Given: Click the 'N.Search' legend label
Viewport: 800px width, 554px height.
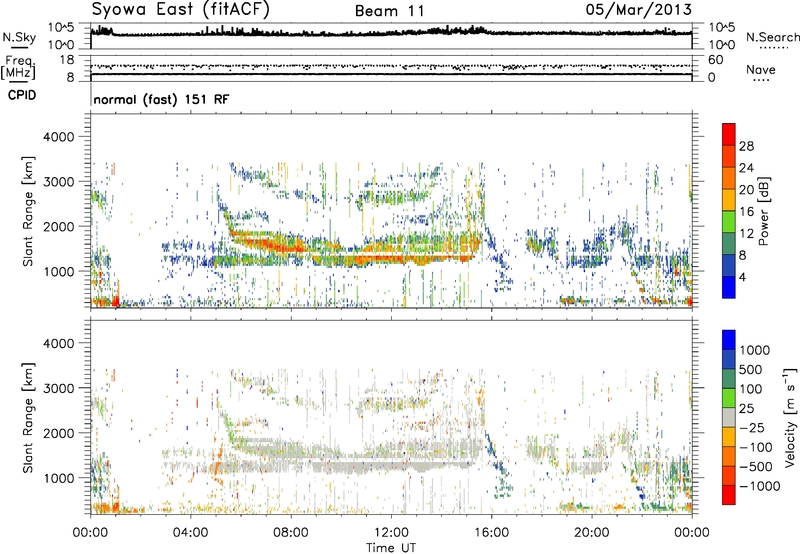Looking at the screenshot, I should click(x=772, y=37).
